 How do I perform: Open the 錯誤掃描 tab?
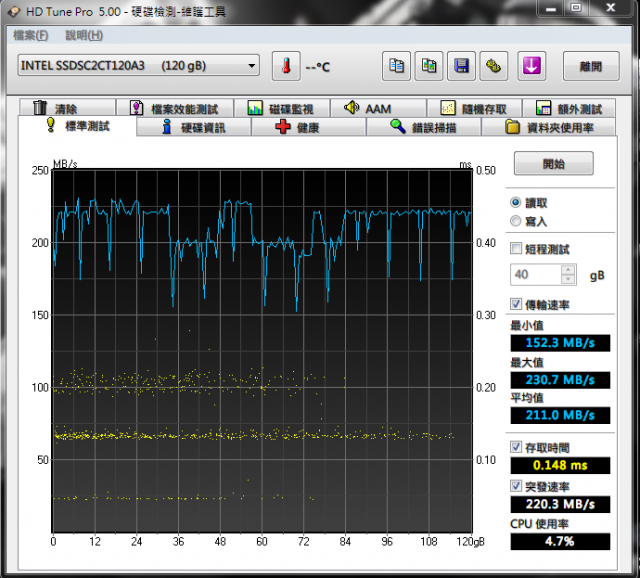[x=424, y=127]
